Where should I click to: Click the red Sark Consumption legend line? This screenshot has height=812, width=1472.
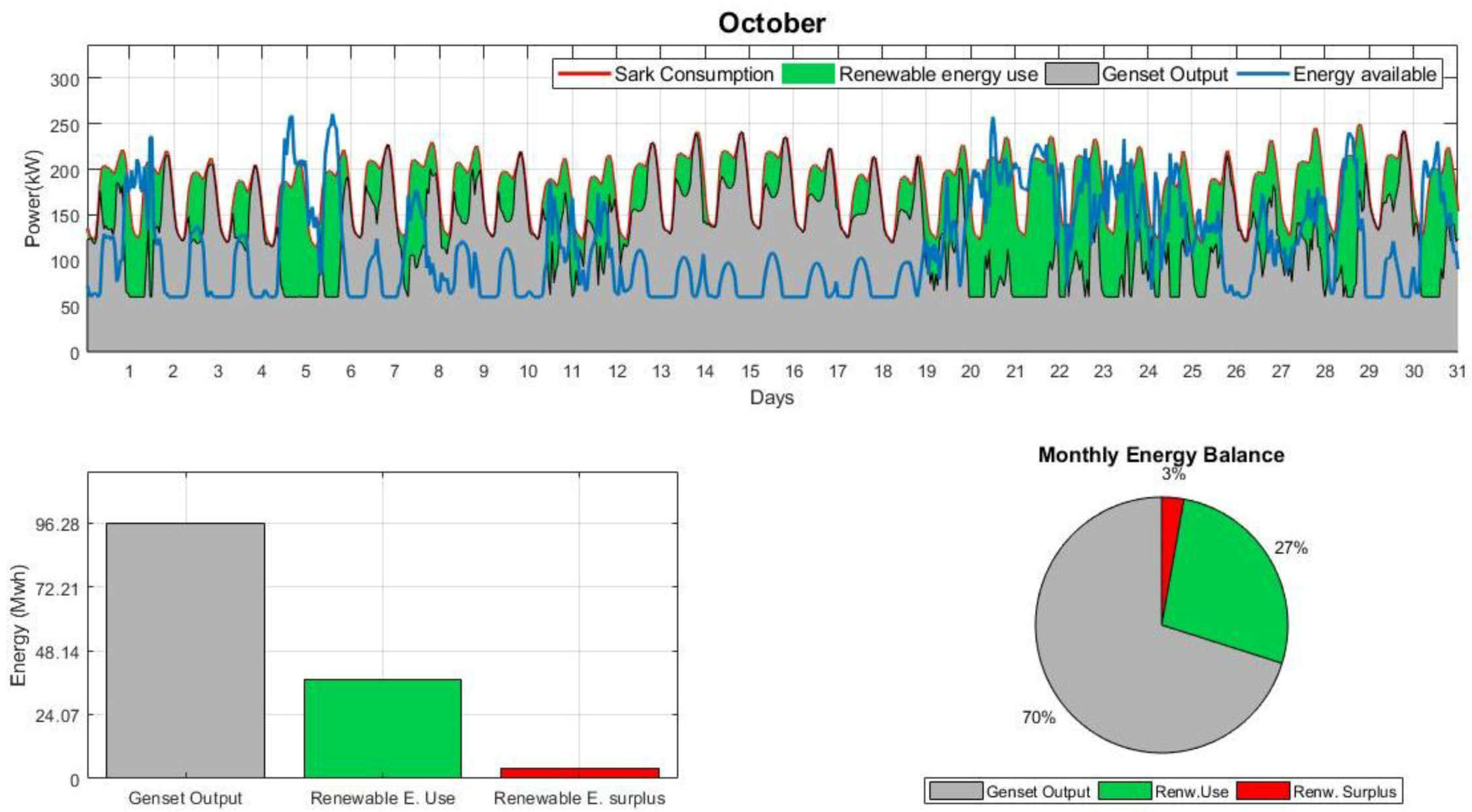583,74
